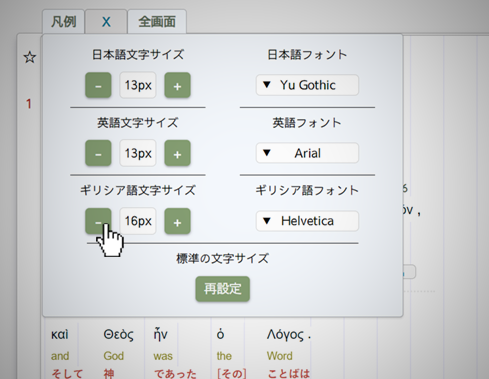Click the English gloss 'the'
The image size is (489, 379).
click(x=224, y=356)
